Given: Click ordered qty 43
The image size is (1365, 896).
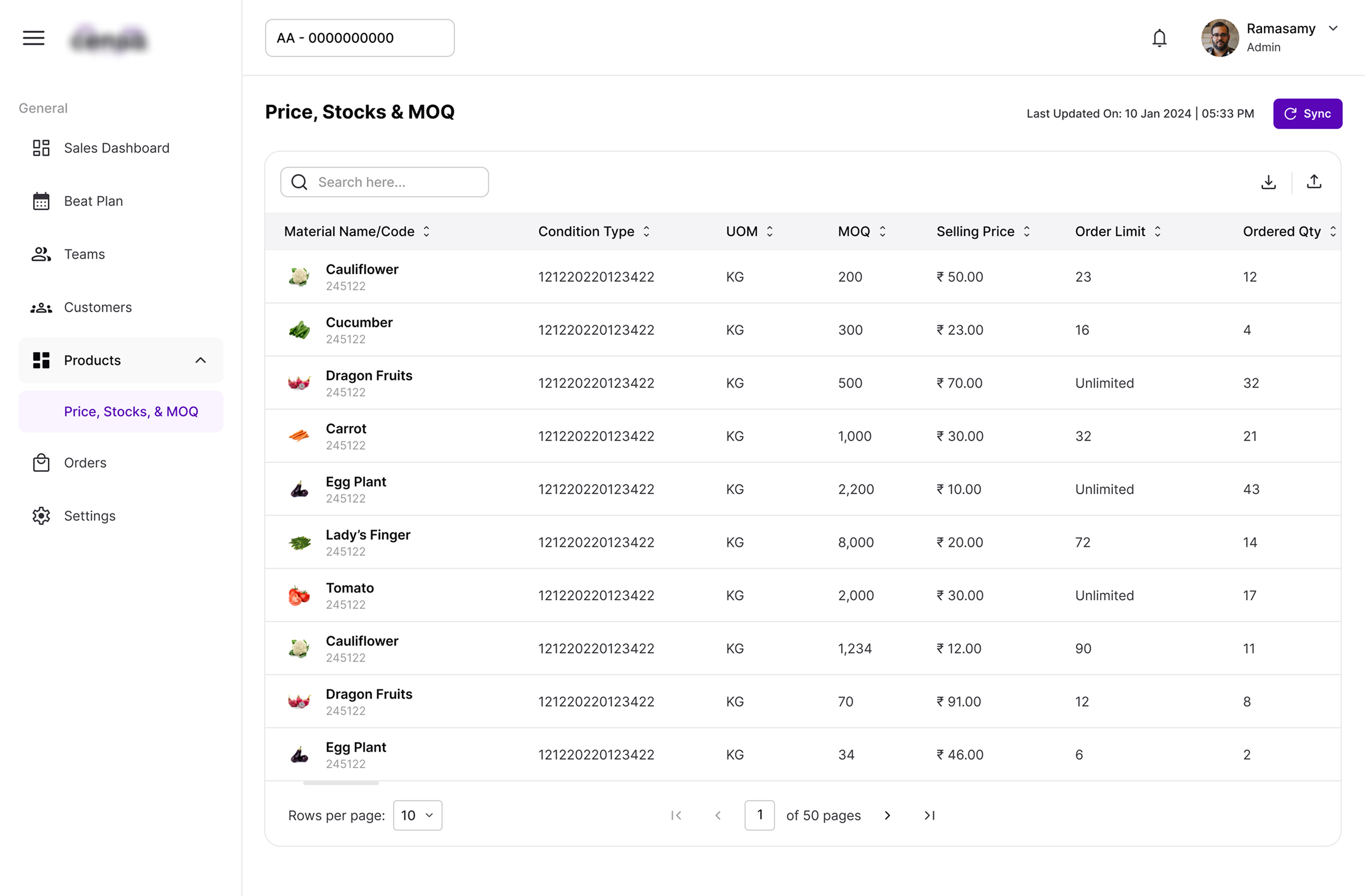Looking at the screenshot, I should click(1251, 489).
